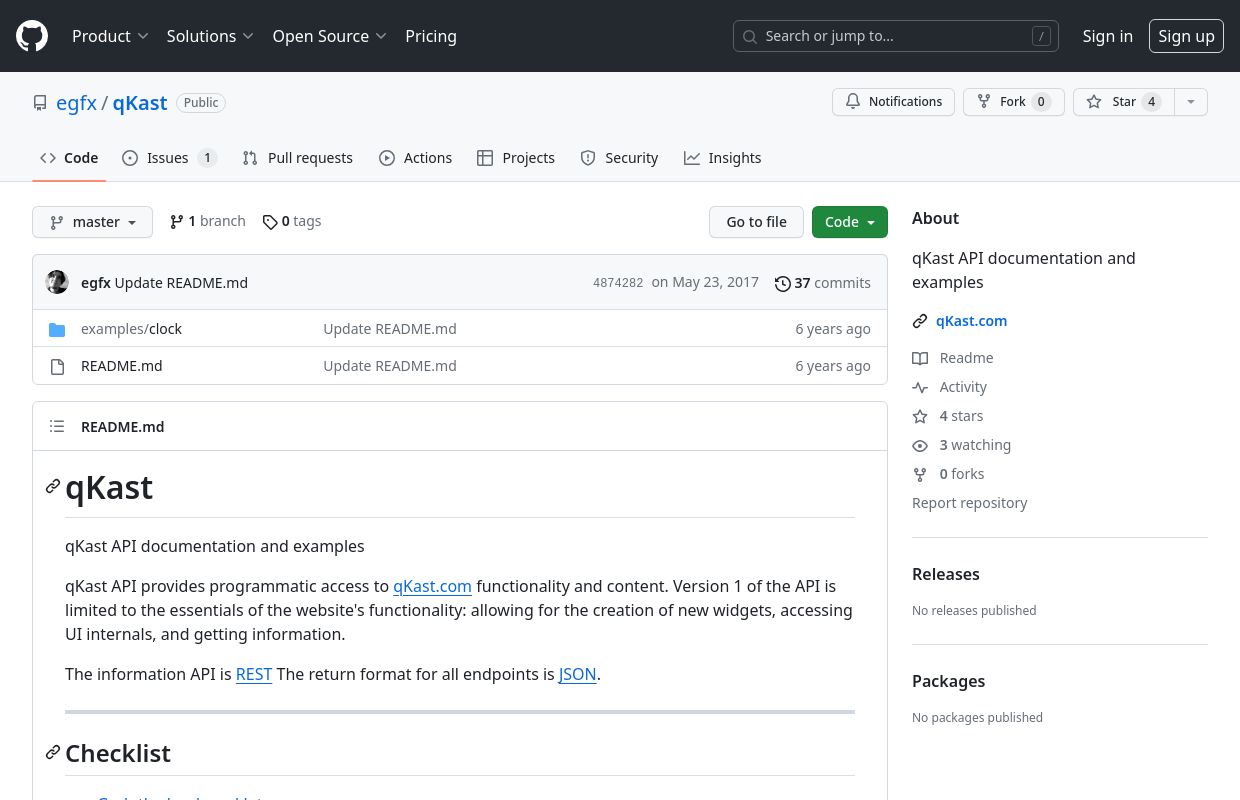1240x800 pixels.
Task: Open the latest commit message Update README.md
Action: pyautogui.click(x=181, y=283)
